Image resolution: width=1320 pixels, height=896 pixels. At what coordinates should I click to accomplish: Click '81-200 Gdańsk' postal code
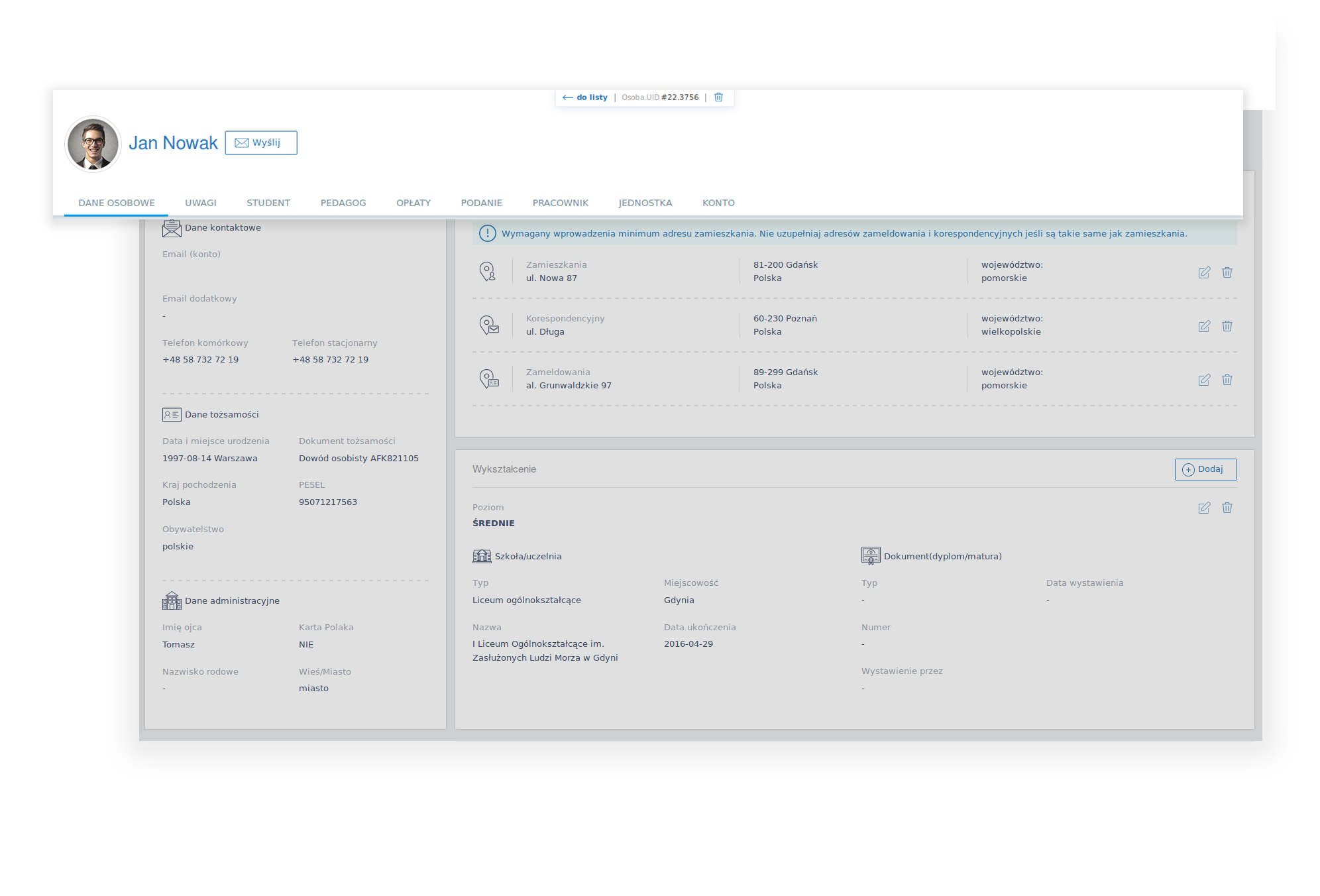pyautogui.click(x=786, y=265)
